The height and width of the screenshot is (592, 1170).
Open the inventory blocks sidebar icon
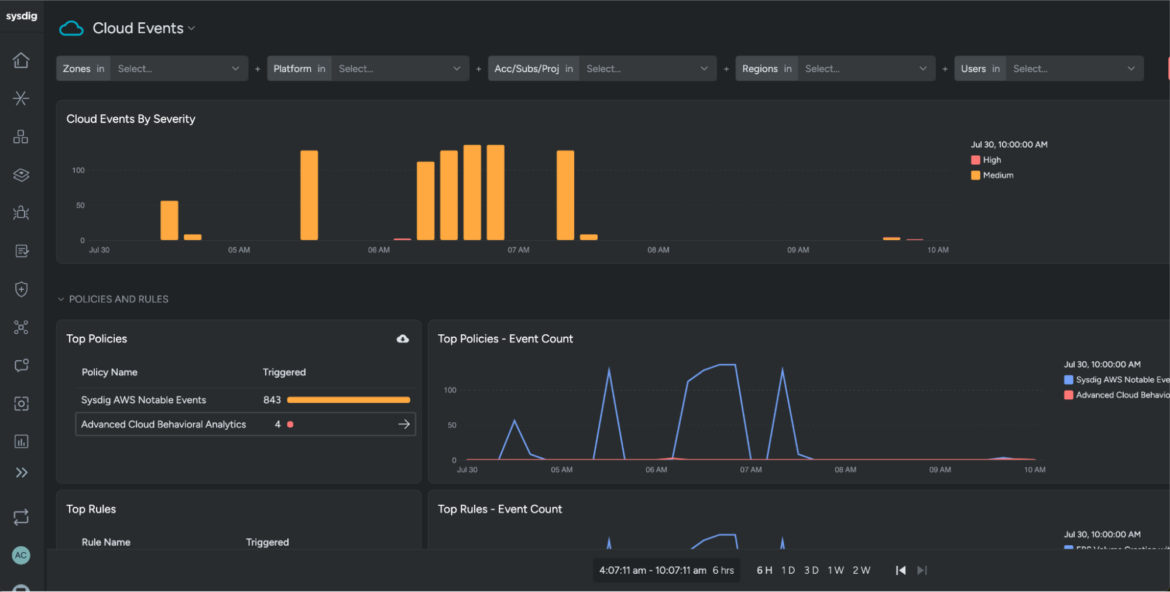21,137
